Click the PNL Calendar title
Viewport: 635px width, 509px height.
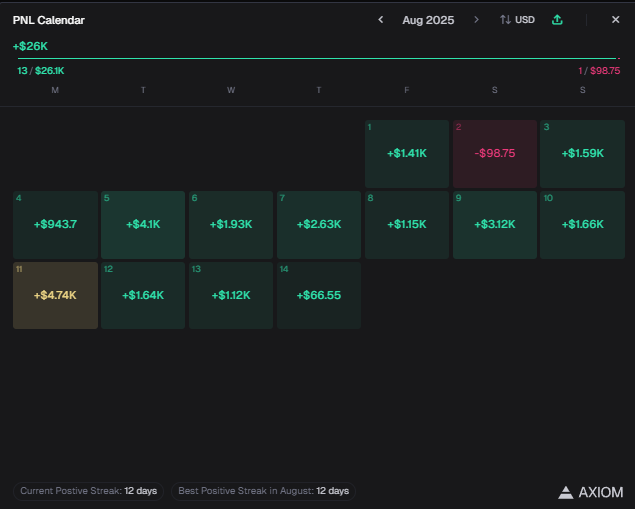point(49,20)
